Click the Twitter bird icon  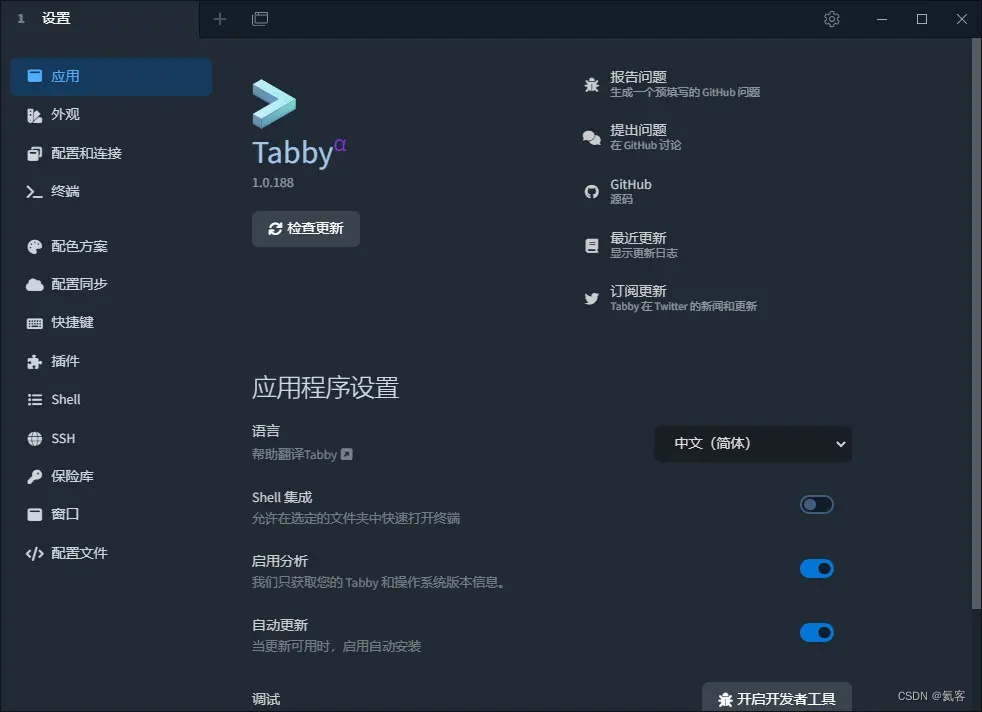coord(591,299)
